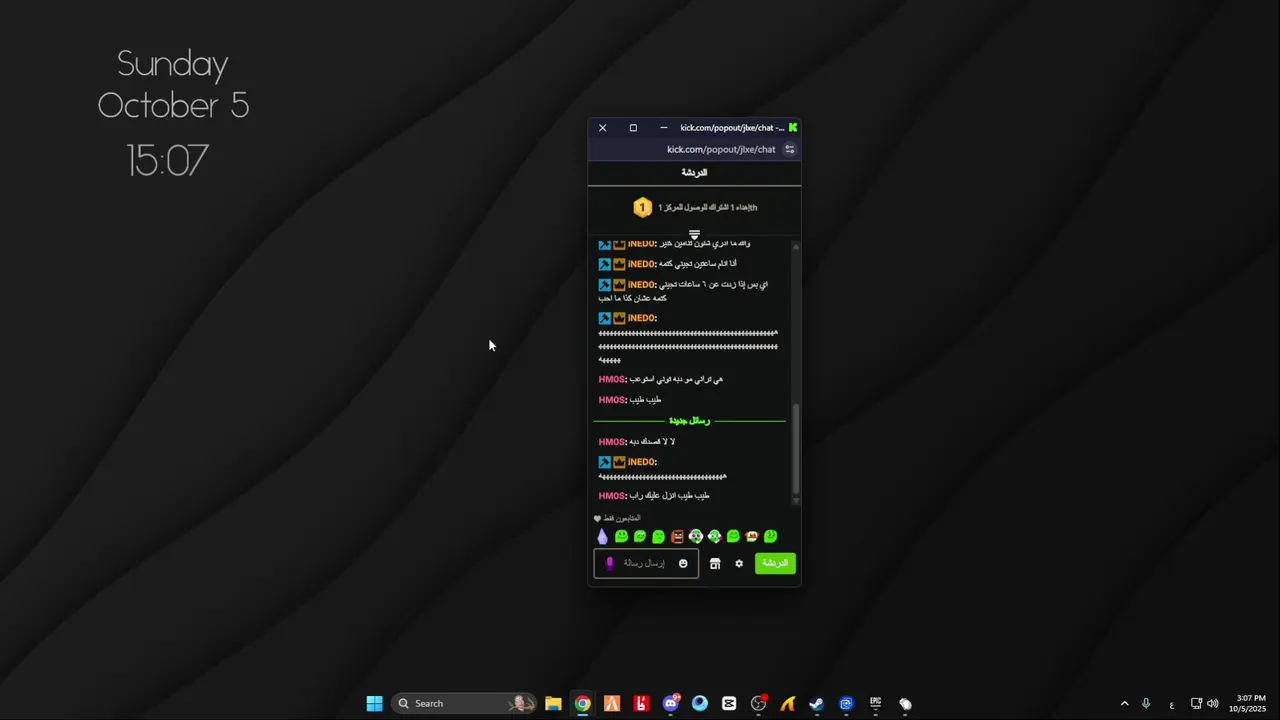Click the chat scrollbar up arrow
Viewport: 1280px width, 720px height.
click(x=796, y=245)
